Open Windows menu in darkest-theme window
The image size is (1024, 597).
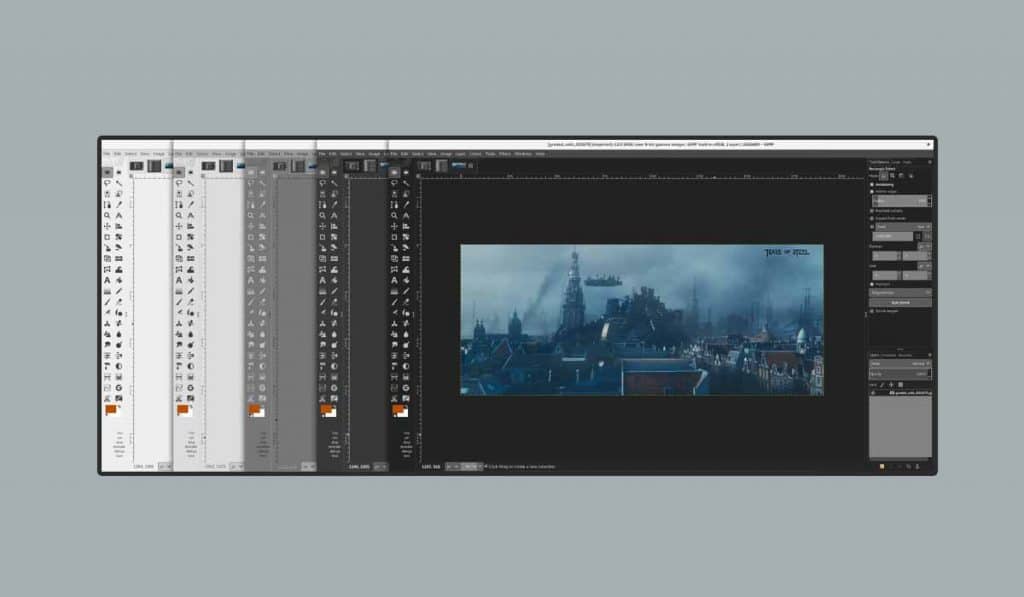click(523, 154)
